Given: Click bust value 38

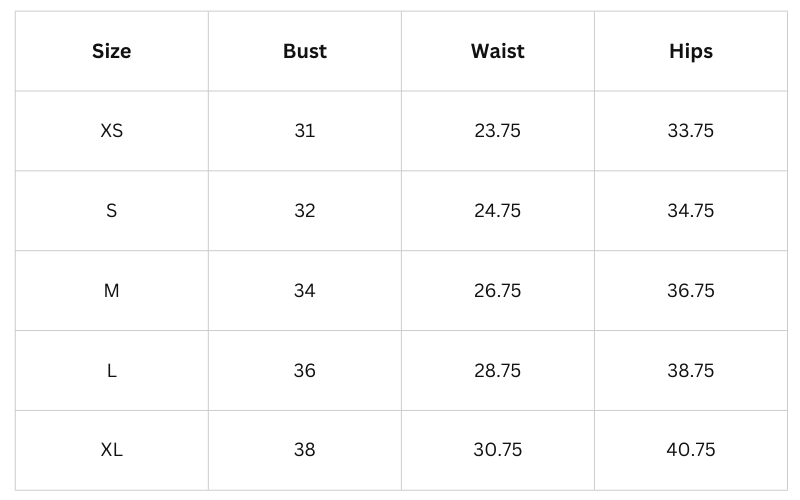Looking at the screenshot, I should (305, 450).
